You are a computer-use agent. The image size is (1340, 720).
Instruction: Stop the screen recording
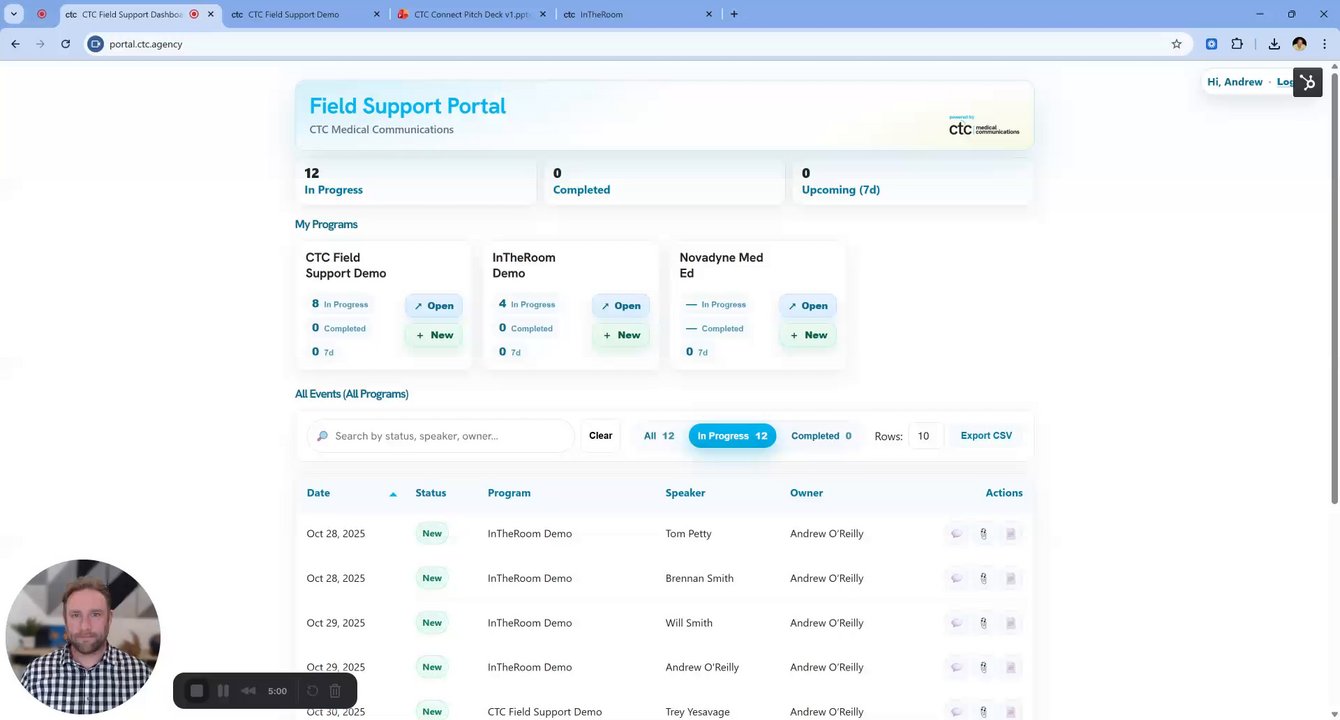(197, 691)
